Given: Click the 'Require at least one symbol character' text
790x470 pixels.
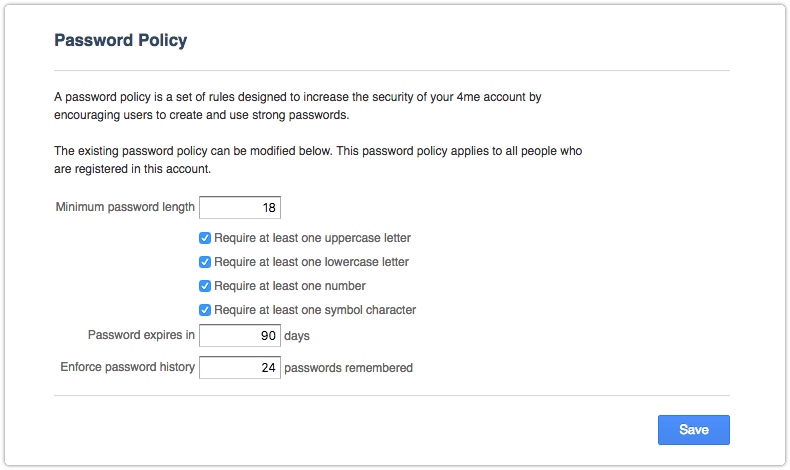Looking at the screenshot, I should pos(315,310).
